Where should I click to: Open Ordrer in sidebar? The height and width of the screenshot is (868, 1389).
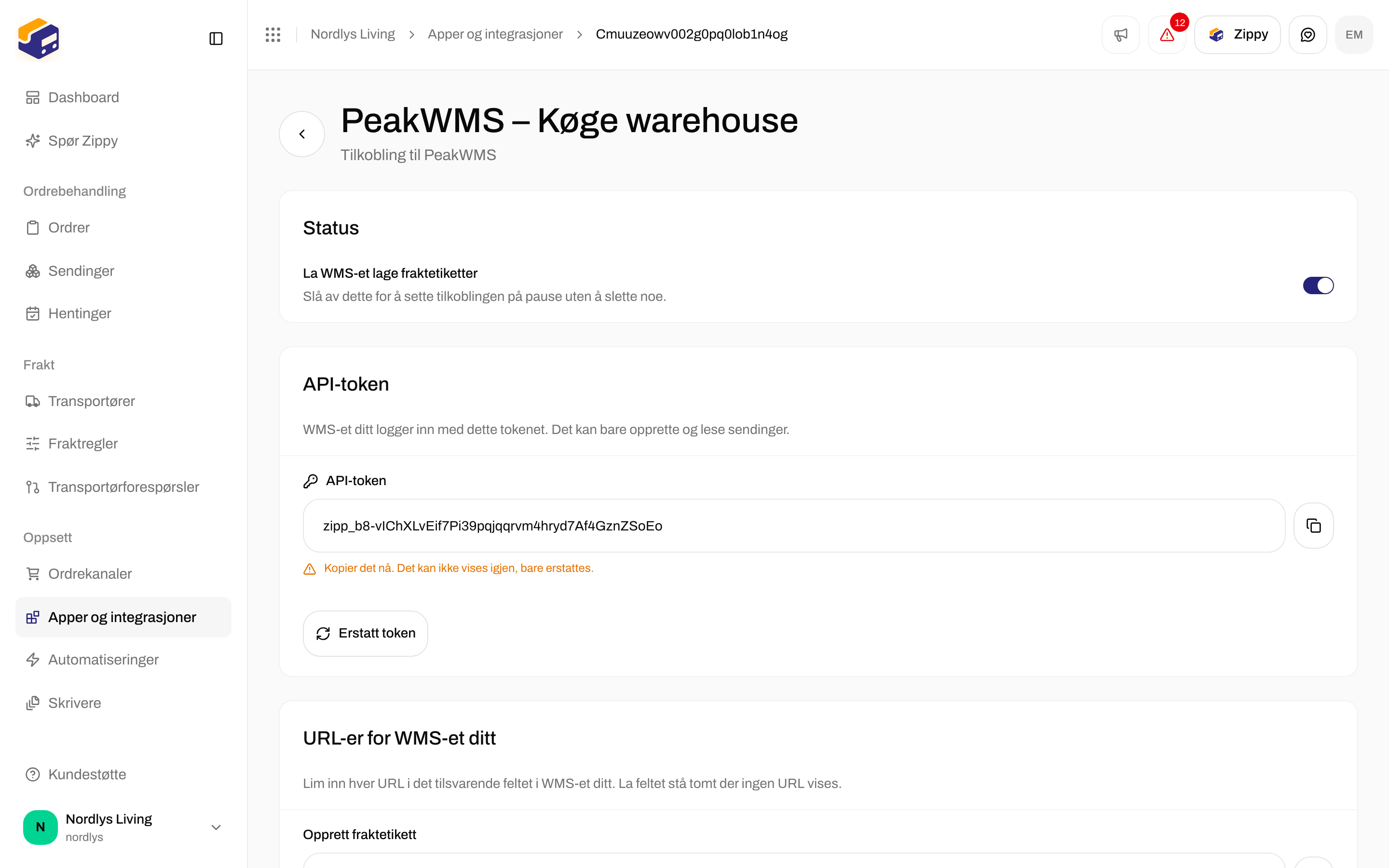[123, 227]
